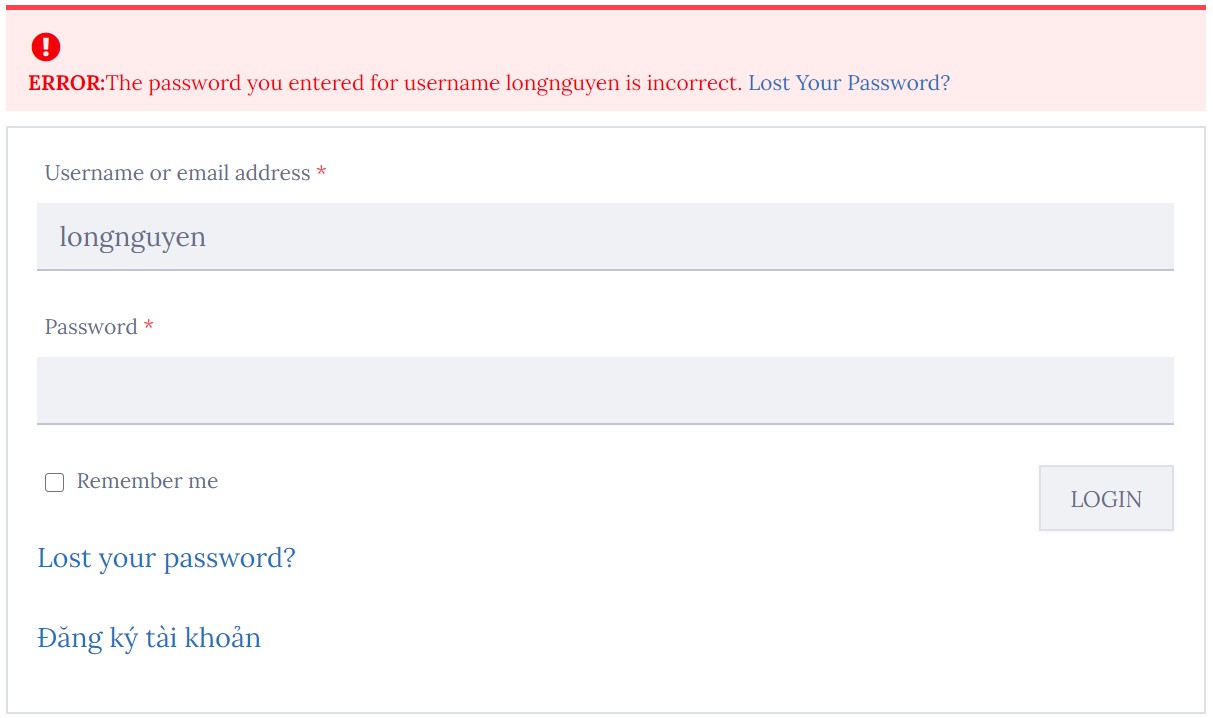Click the word incorrect in error message
The image size is (1213, 718).
coord(694,83)
